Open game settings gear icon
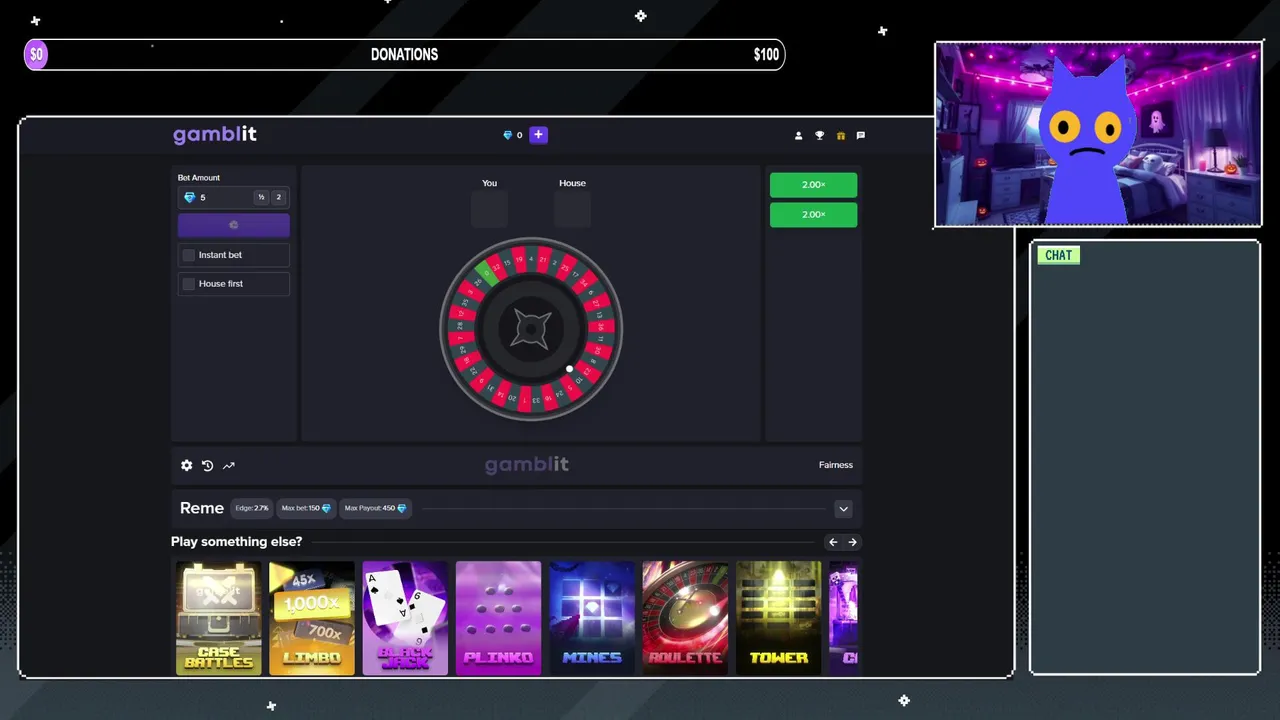The width and height of the screenshot is (1280, 720). pos(186,465)
